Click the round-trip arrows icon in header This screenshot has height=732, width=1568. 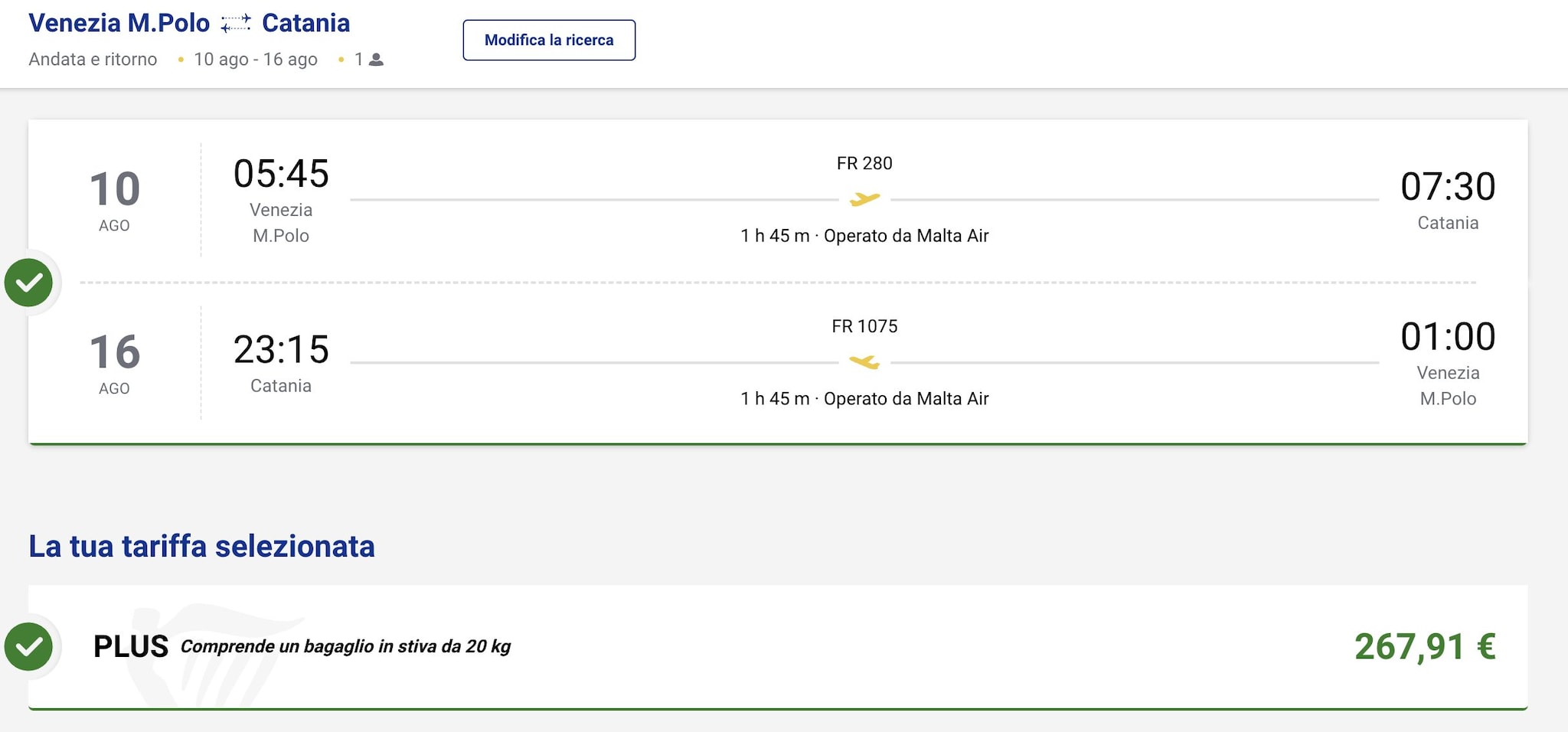pos(236,24)
